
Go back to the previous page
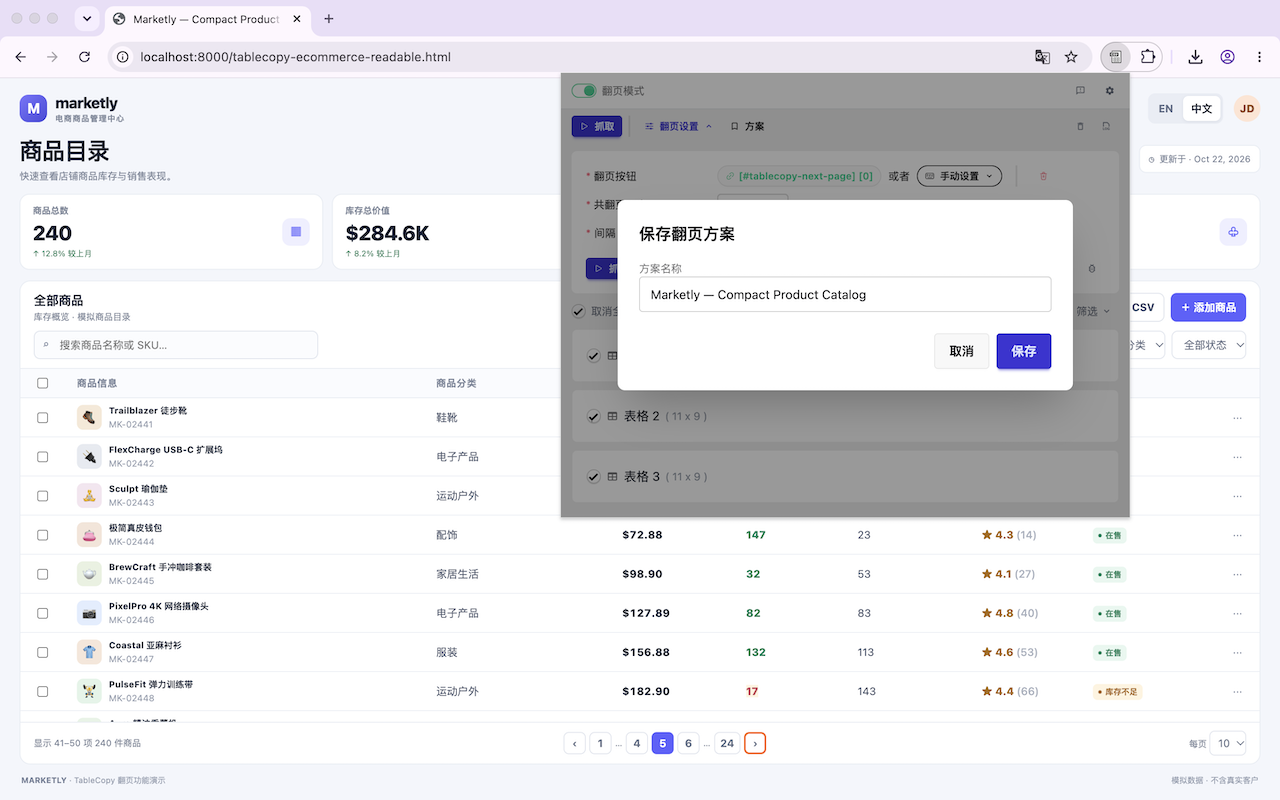pos(21,57)
